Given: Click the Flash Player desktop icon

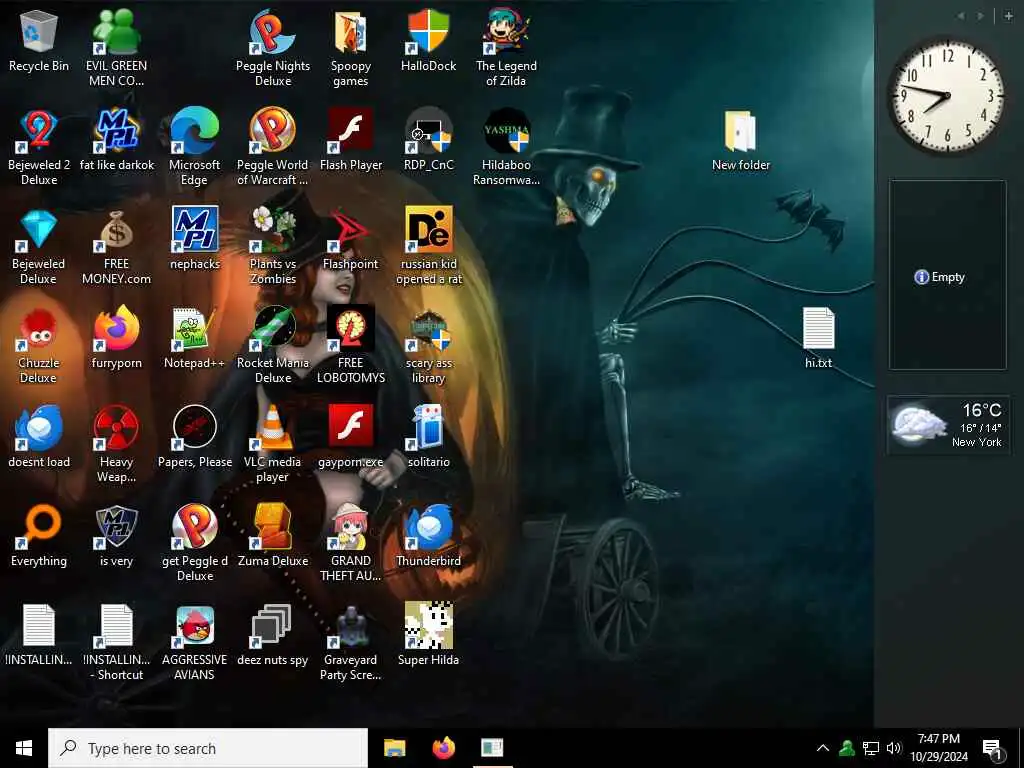Looking at the screenshot, I should click(351, 140).
